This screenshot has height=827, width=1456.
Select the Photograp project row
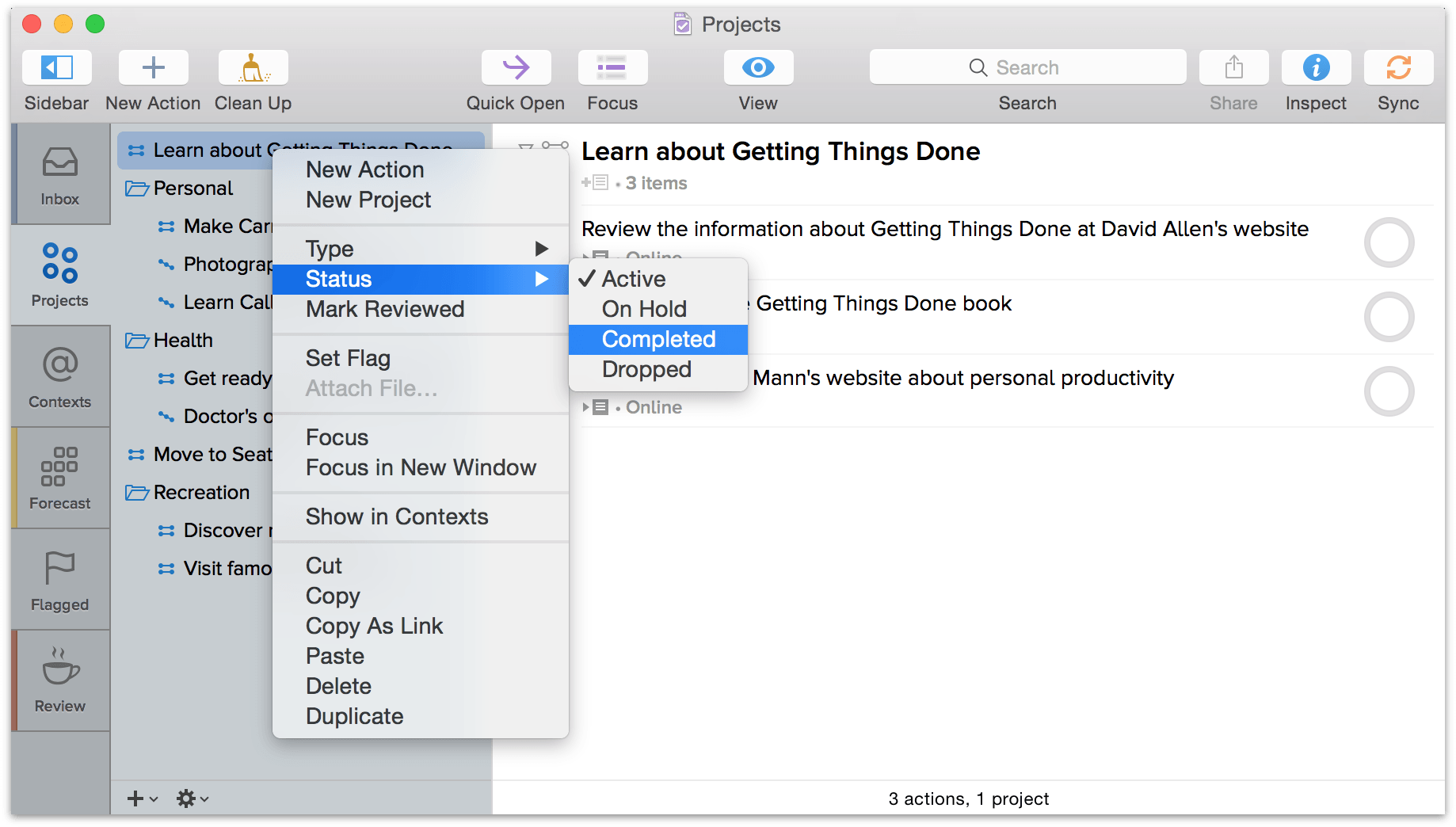215,264
